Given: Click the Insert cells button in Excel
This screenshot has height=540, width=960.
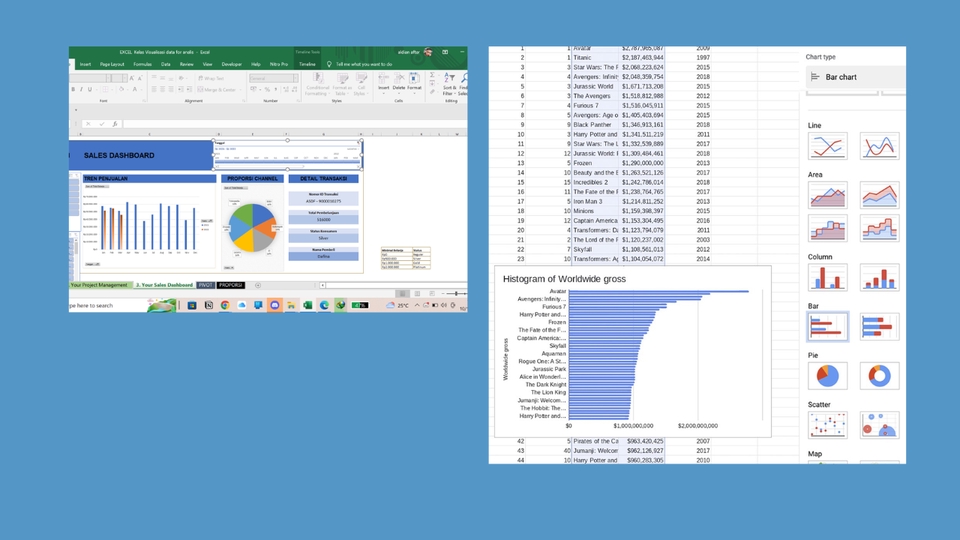Looking at the screenshot, I should click(383, 82).
